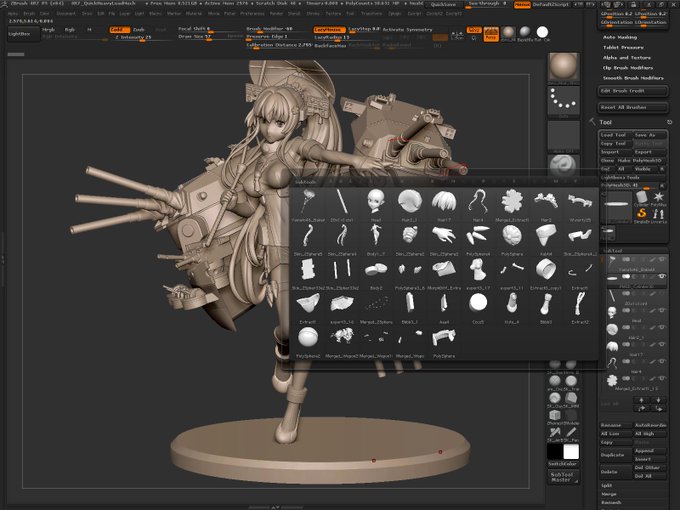Expand Clip Brush Modifiers section
This screenshot has width=680, height=510.
[x=628, y=68]
